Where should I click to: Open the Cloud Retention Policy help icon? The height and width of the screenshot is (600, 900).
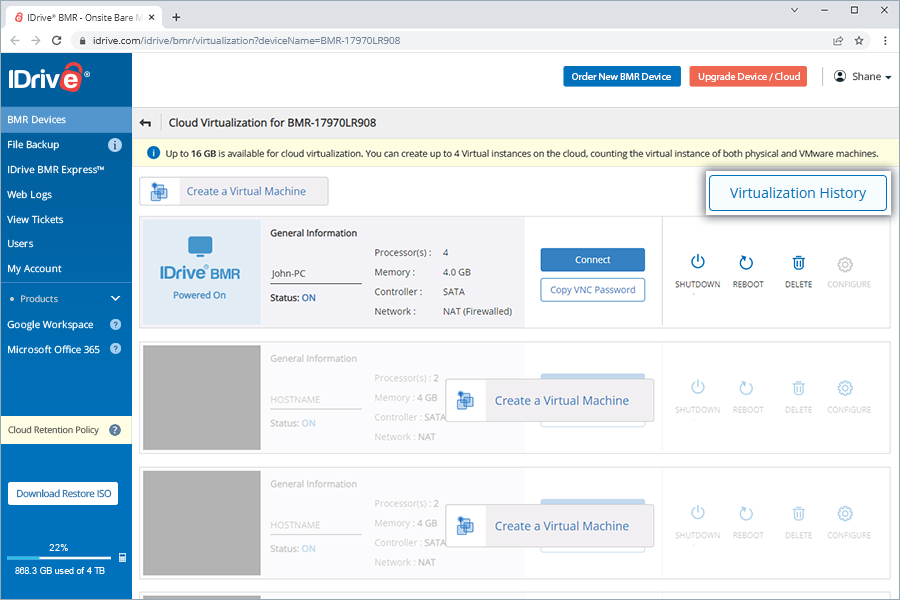tap(115, 430)
